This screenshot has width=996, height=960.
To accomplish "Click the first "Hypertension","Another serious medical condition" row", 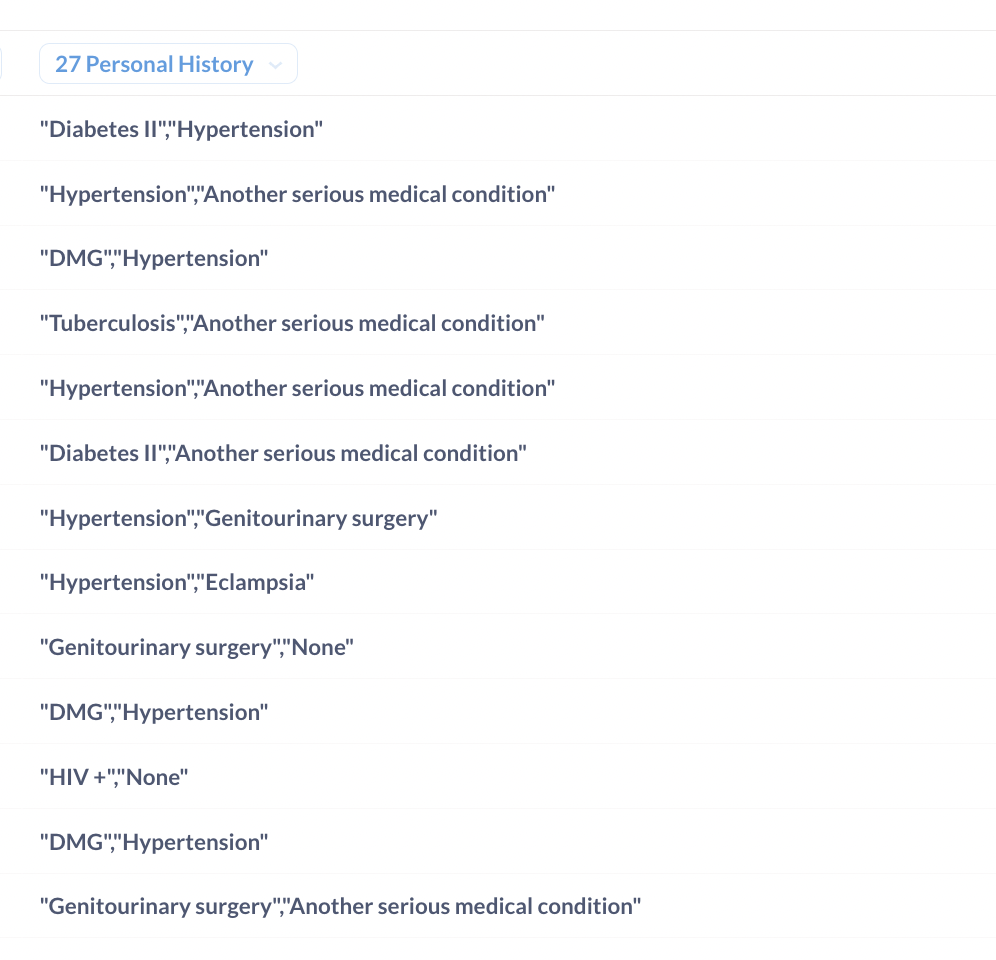I will point(297,194).
